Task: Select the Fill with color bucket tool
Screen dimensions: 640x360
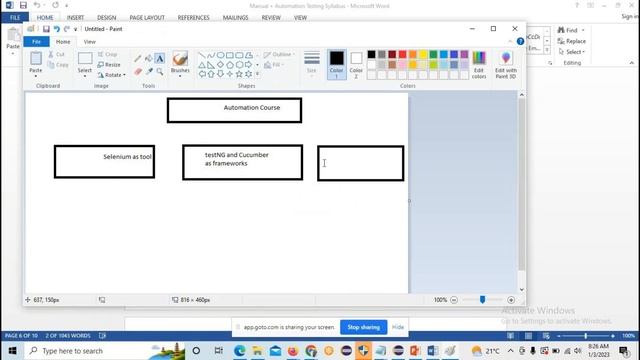Action: tap(149, 58)
